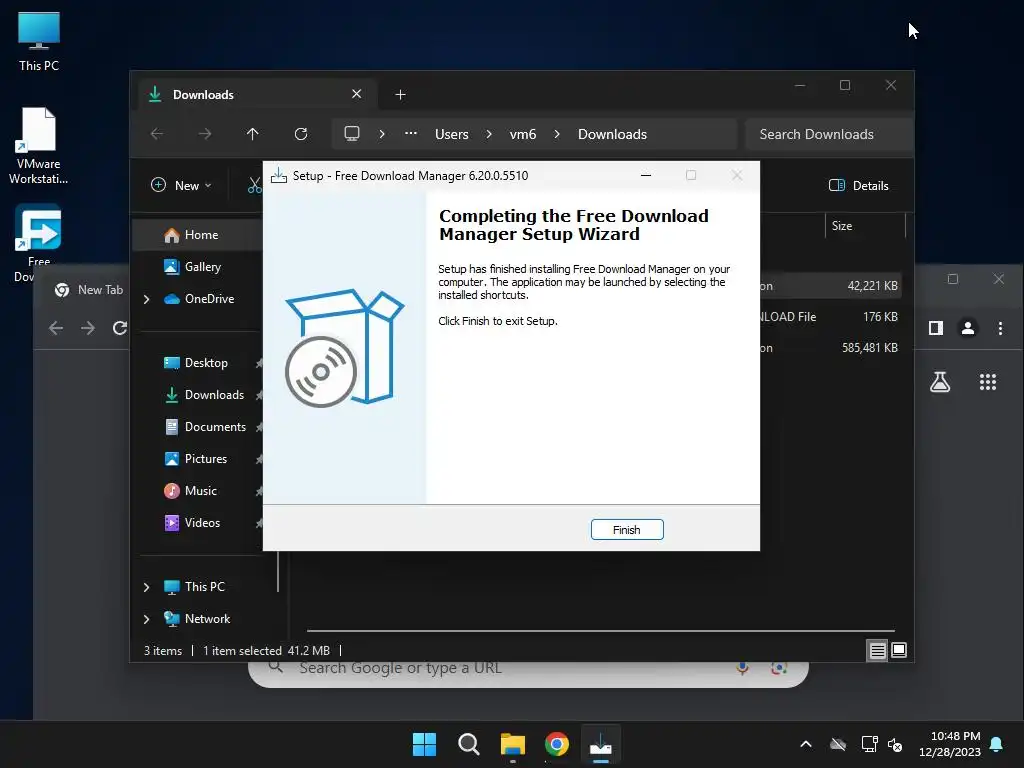Switch to the Chrome New Tab tab
This screenshot has height=768, width=1024.
point(89,289)
